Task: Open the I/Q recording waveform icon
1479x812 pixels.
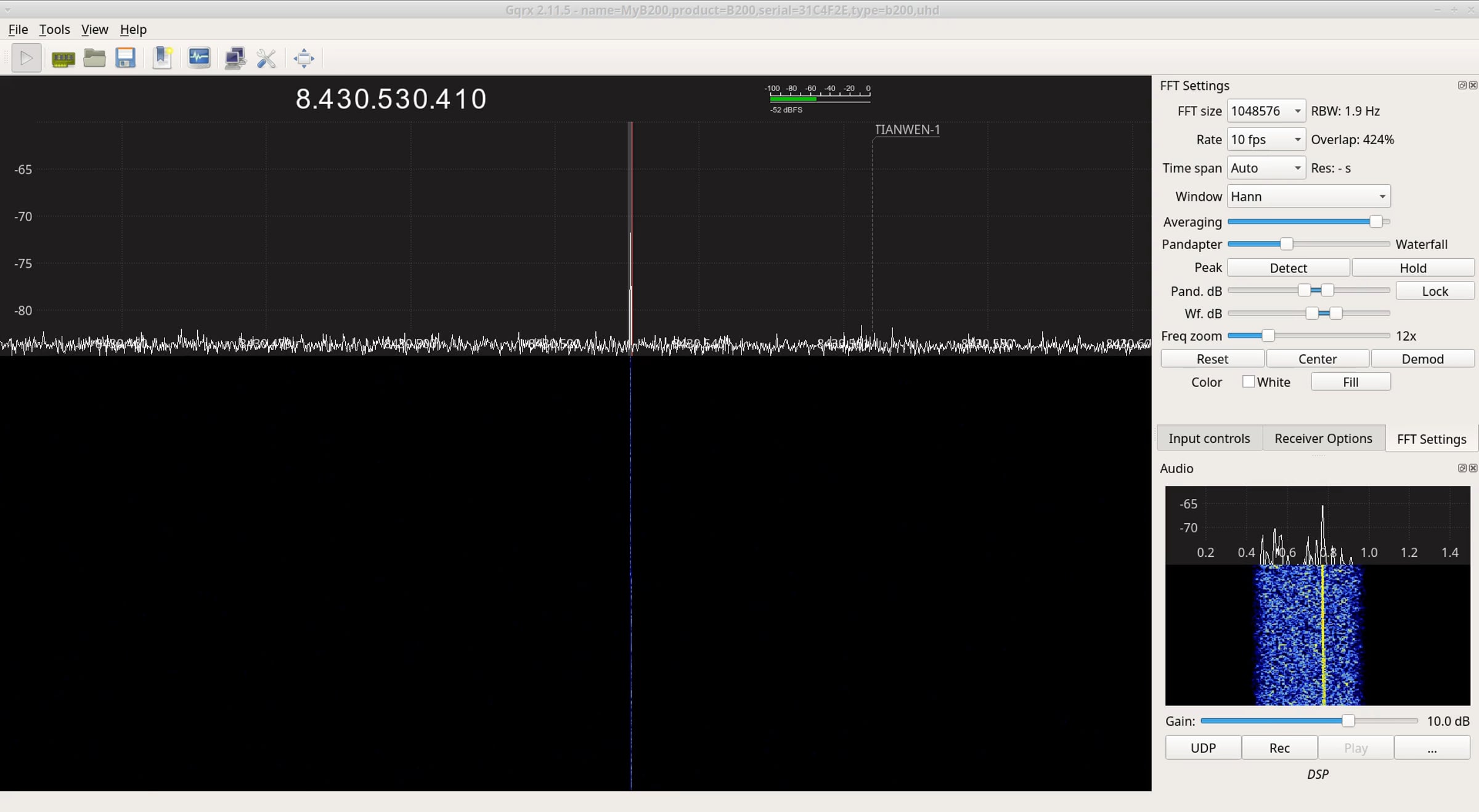Action: (x=199, y=59)
